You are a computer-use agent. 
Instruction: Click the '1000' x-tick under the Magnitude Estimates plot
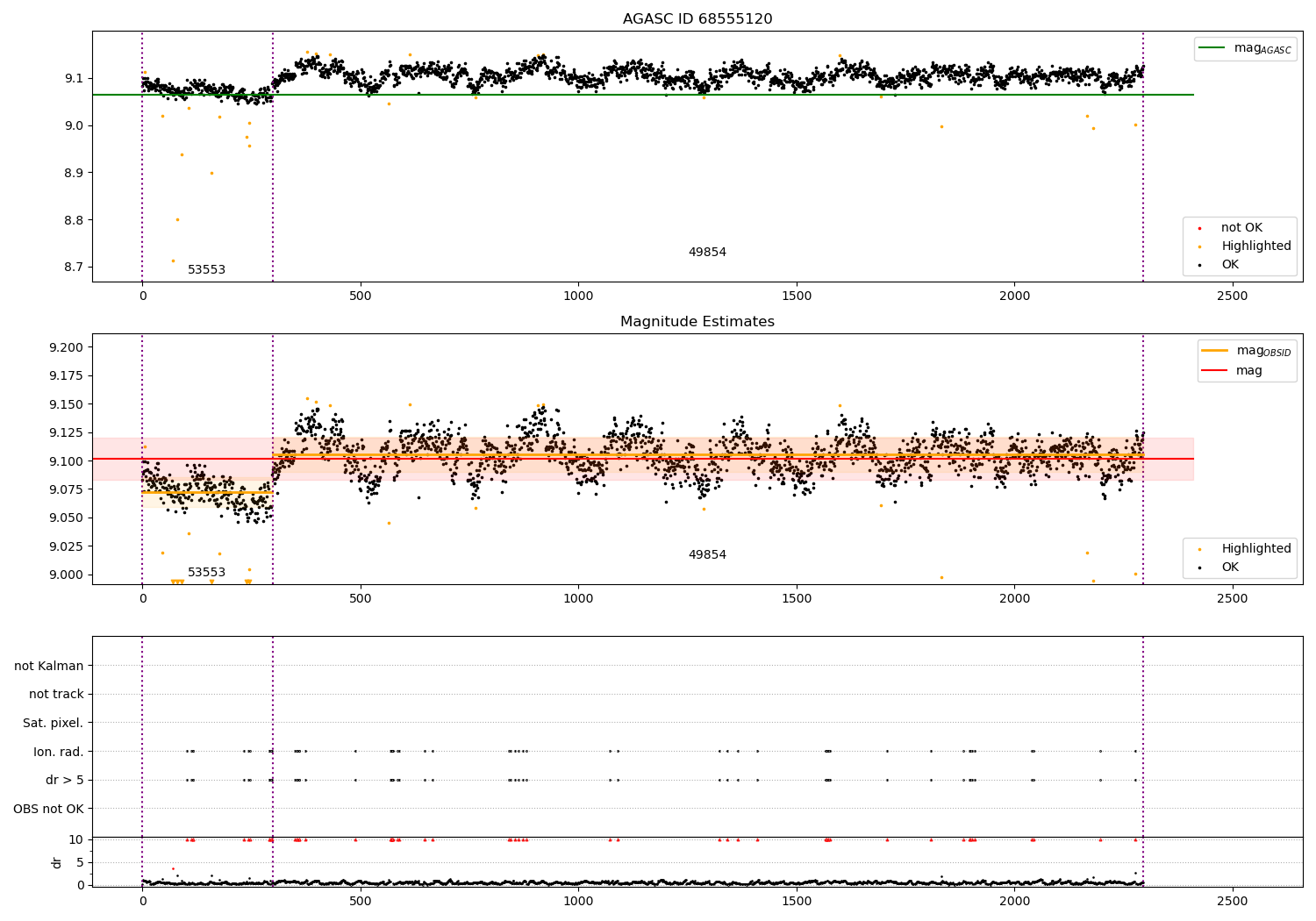pyautogui.click(x=578, y=599)
